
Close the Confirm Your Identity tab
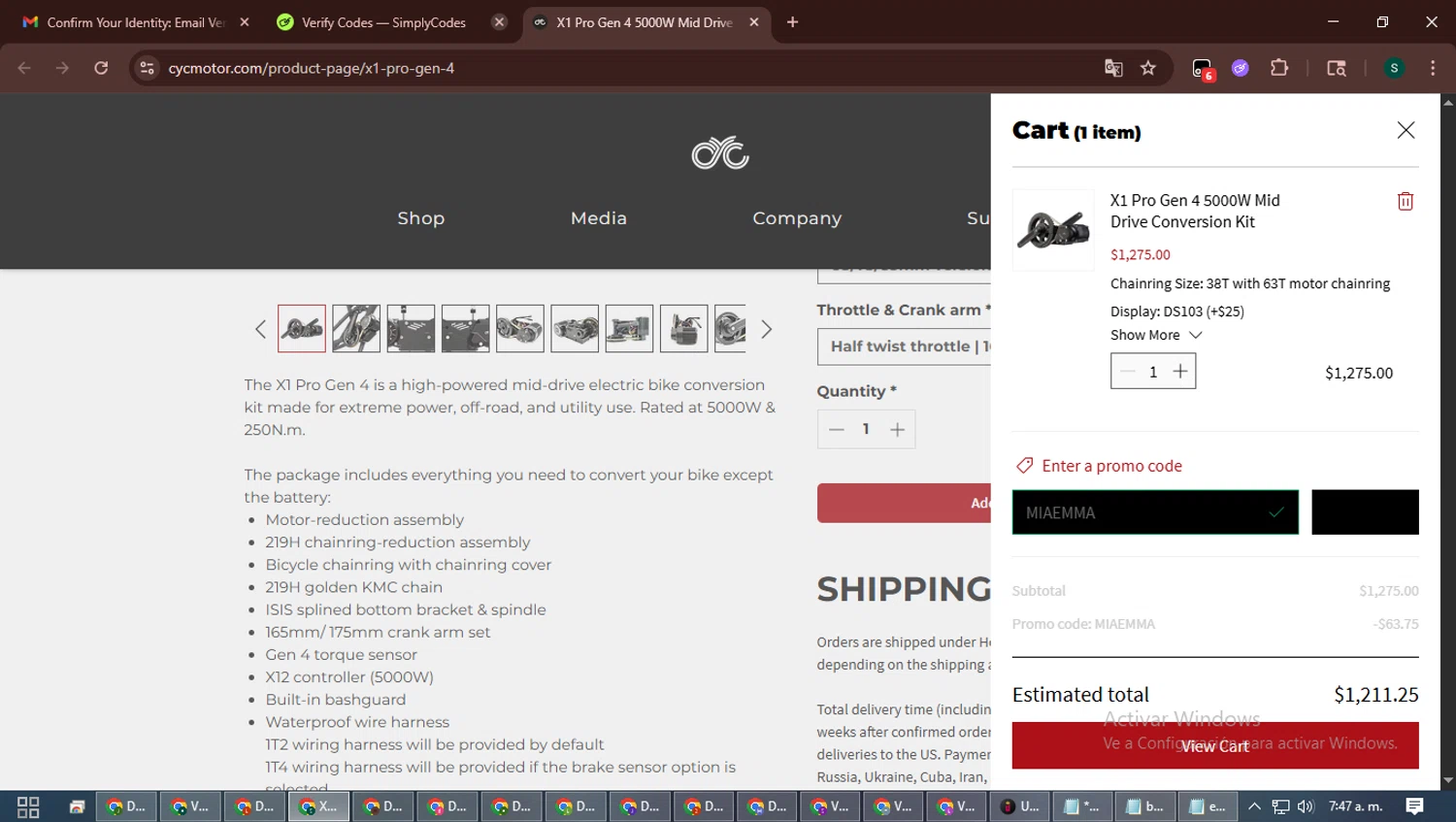(x=245, y=22)
